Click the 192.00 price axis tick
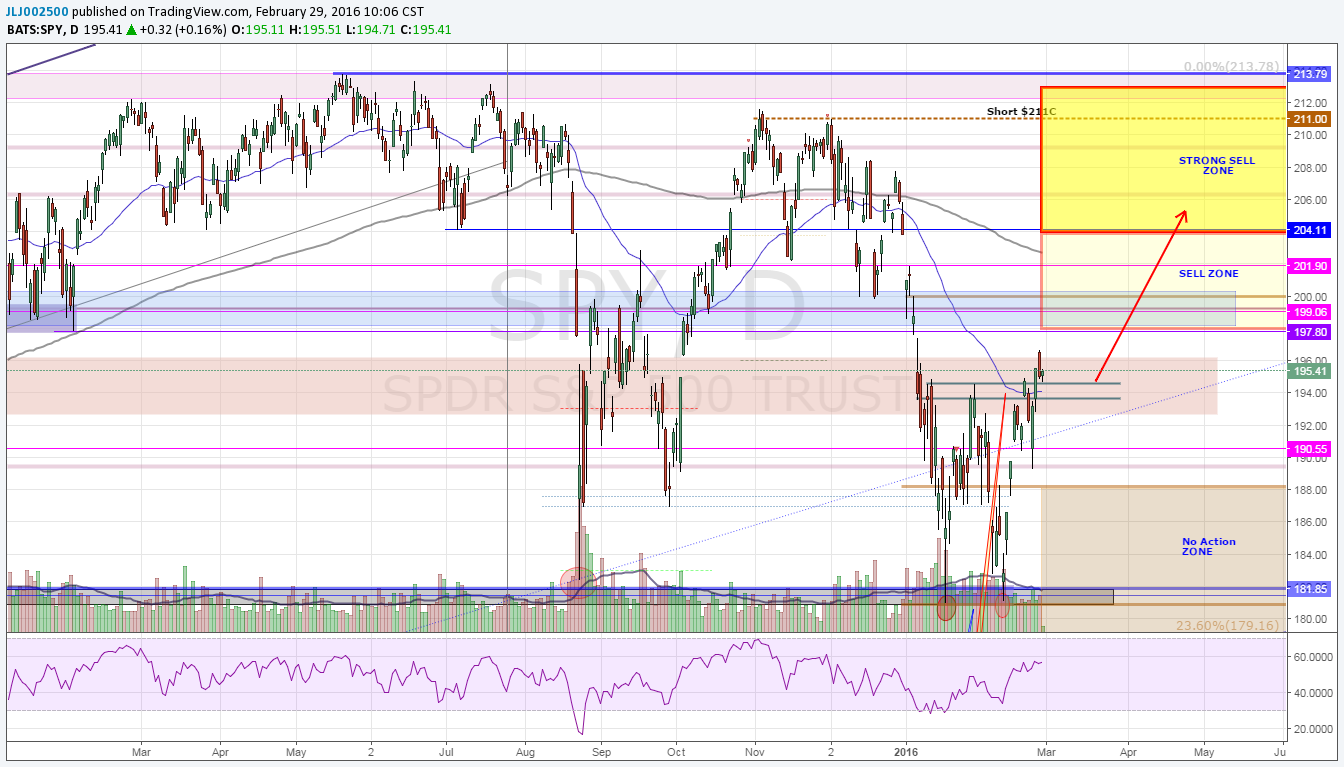 click(x=1310, y=426)
